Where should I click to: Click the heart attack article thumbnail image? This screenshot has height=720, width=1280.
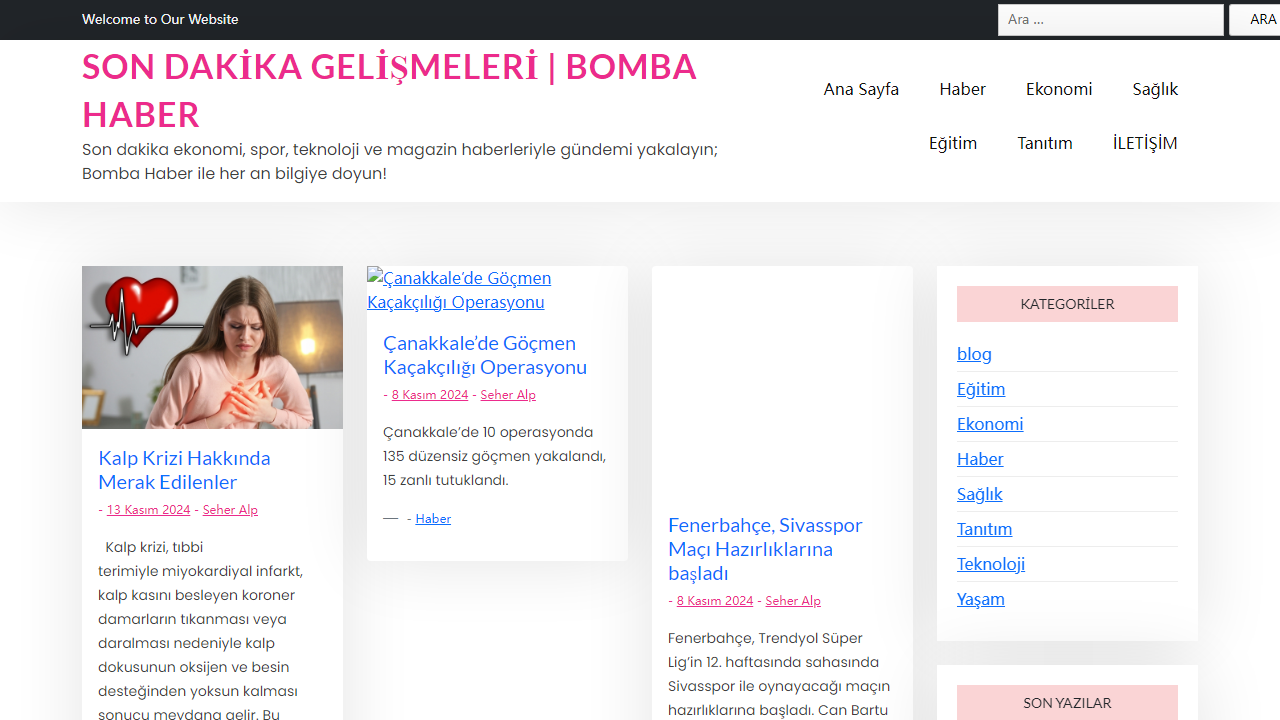[x=212, y=347]
